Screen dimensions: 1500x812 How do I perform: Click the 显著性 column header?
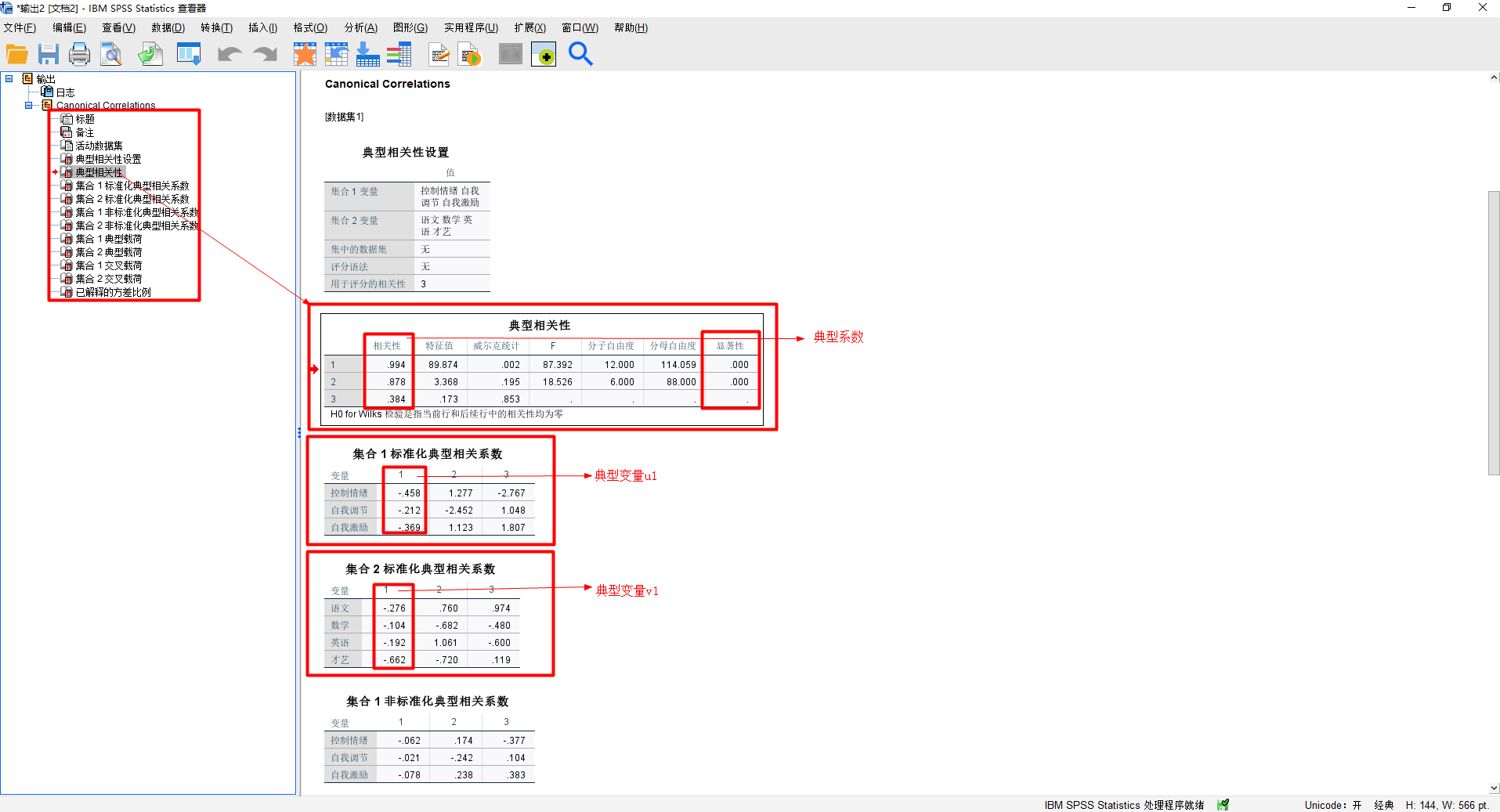click(730, 346)
